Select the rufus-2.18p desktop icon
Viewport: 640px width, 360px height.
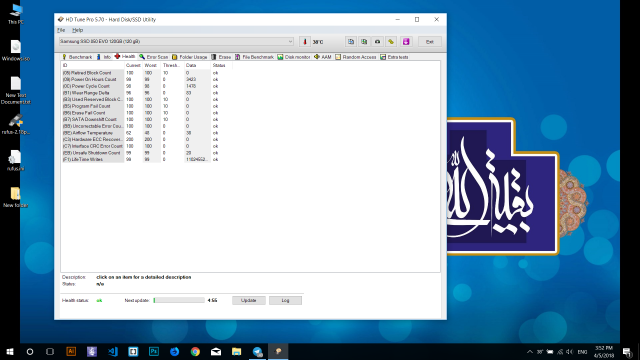16,124
